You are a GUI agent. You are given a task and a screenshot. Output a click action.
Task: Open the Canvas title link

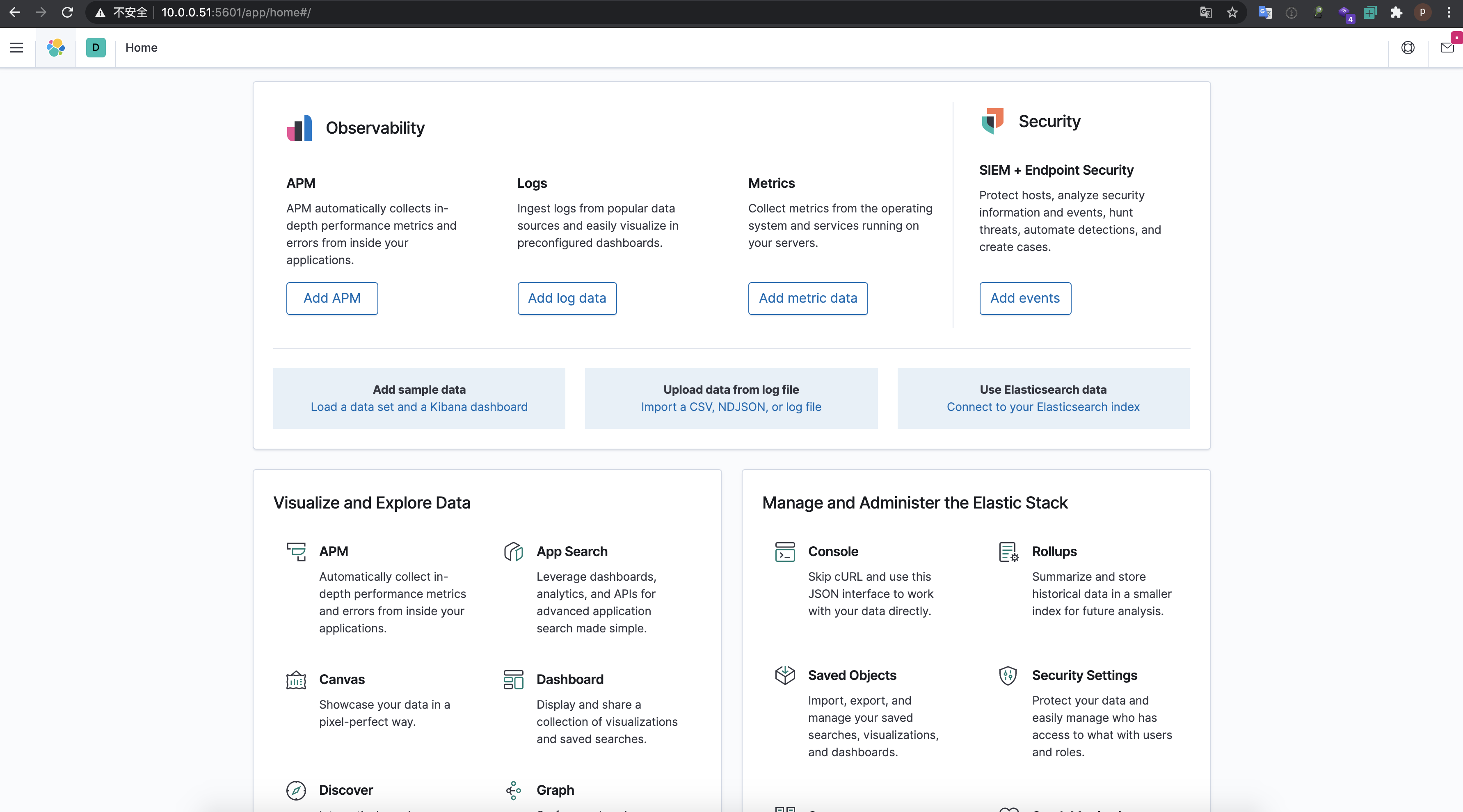[x=342, y=680]
